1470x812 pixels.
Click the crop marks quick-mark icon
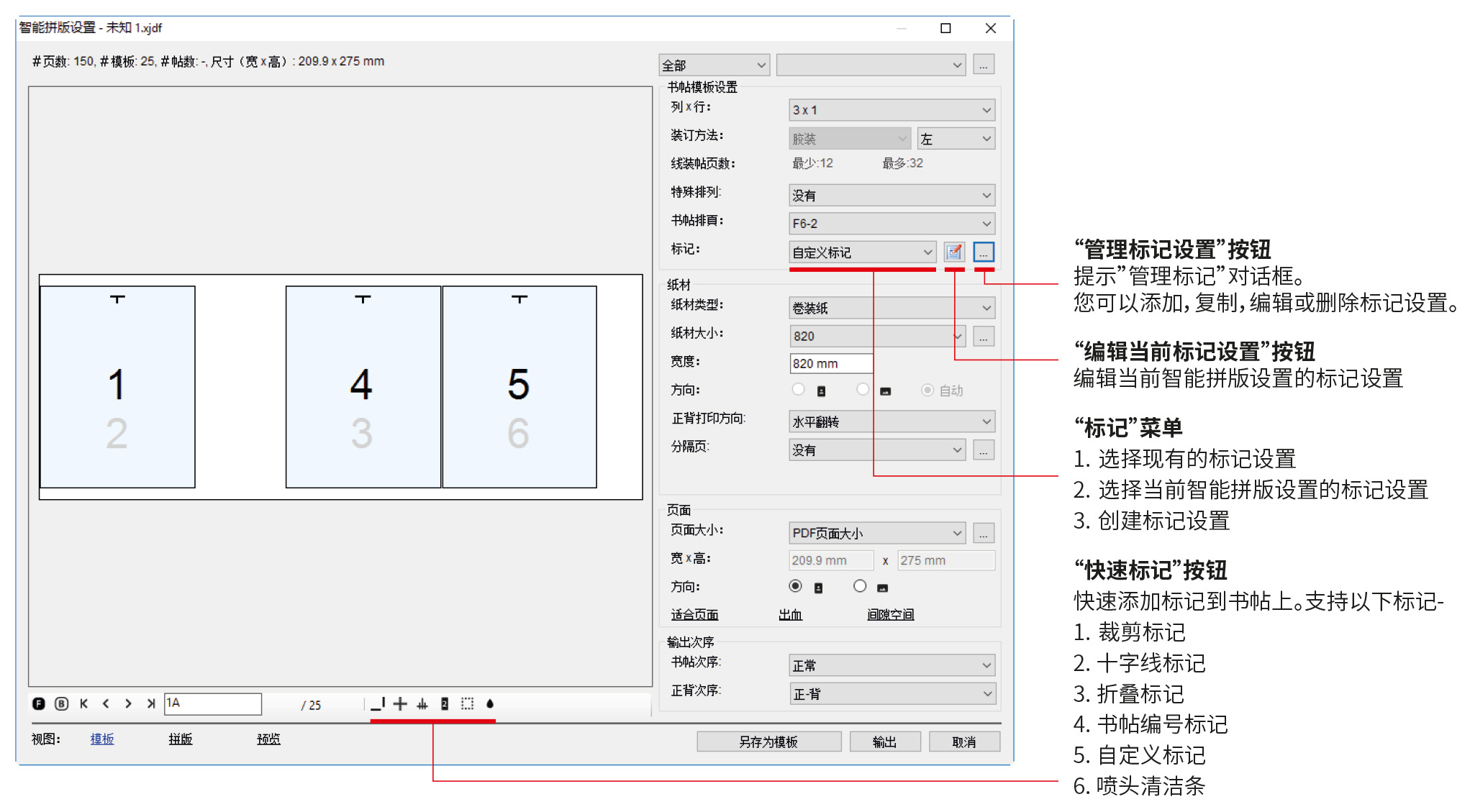pos(378,704)
